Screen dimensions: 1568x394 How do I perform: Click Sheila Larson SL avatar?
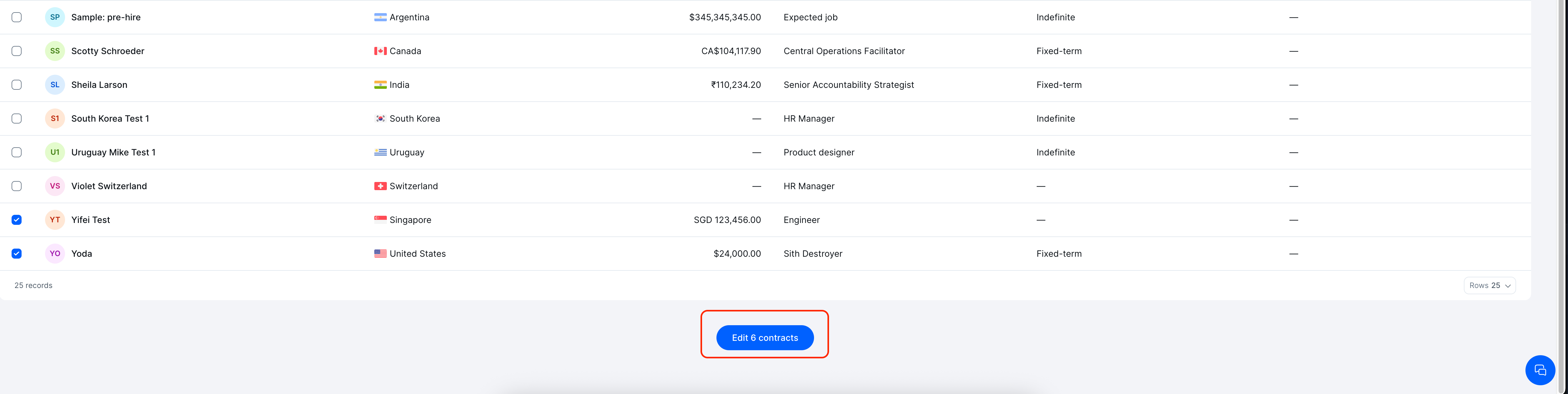pos(55,85)
